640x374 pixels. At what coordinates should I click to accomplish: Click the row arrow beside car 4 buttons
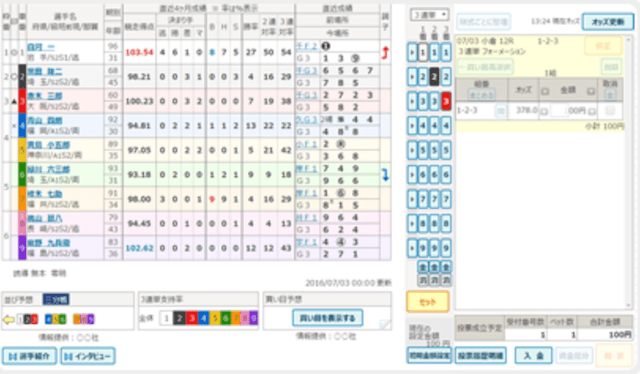412,126
